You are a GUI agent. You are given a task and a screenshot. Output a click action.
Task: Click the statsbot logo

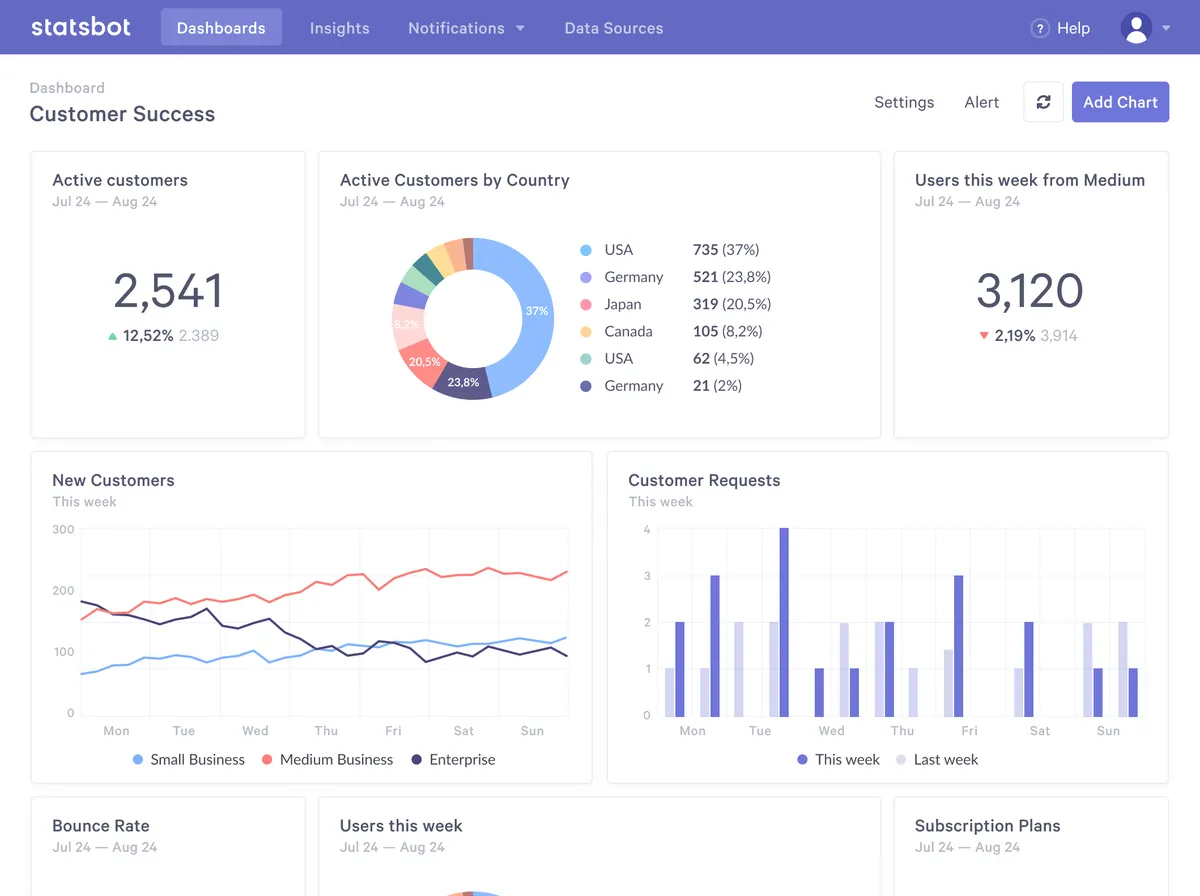point(80,27)
